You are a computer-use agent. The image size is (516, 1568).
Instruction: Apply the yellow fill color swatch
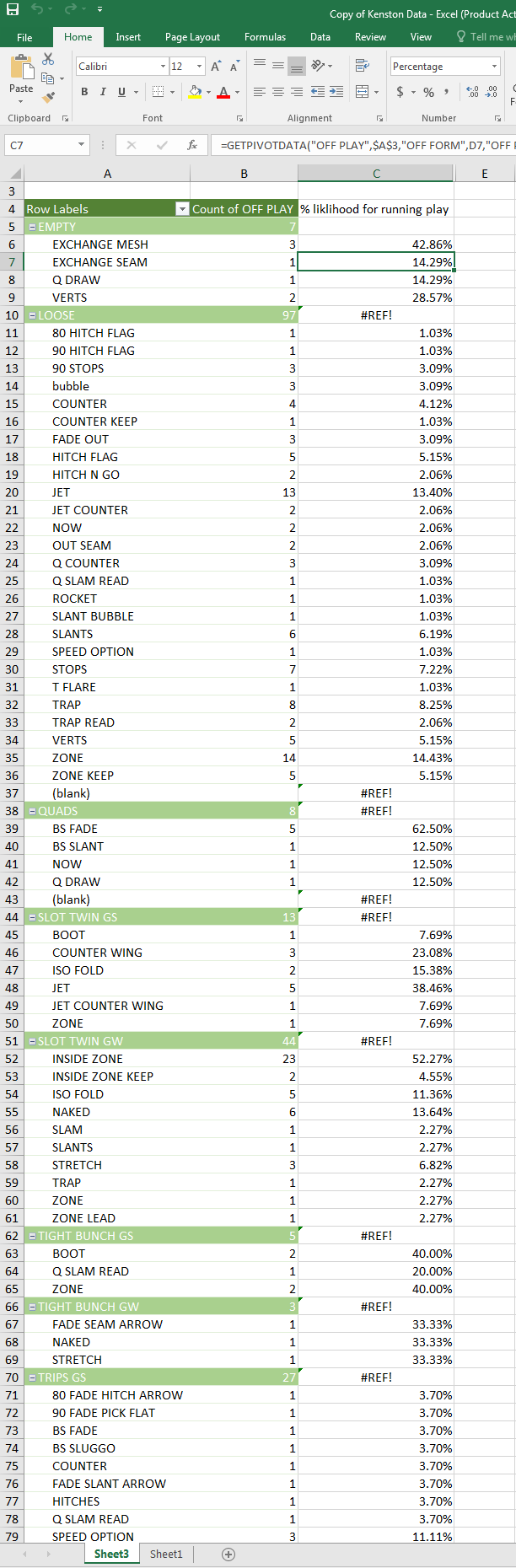pyautogui.click(x=196, y=92)
